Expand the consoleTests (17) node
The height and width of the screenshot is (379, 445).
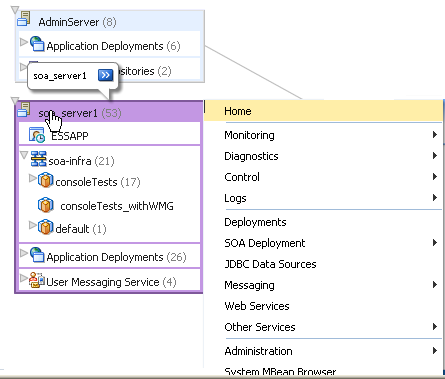33,178
